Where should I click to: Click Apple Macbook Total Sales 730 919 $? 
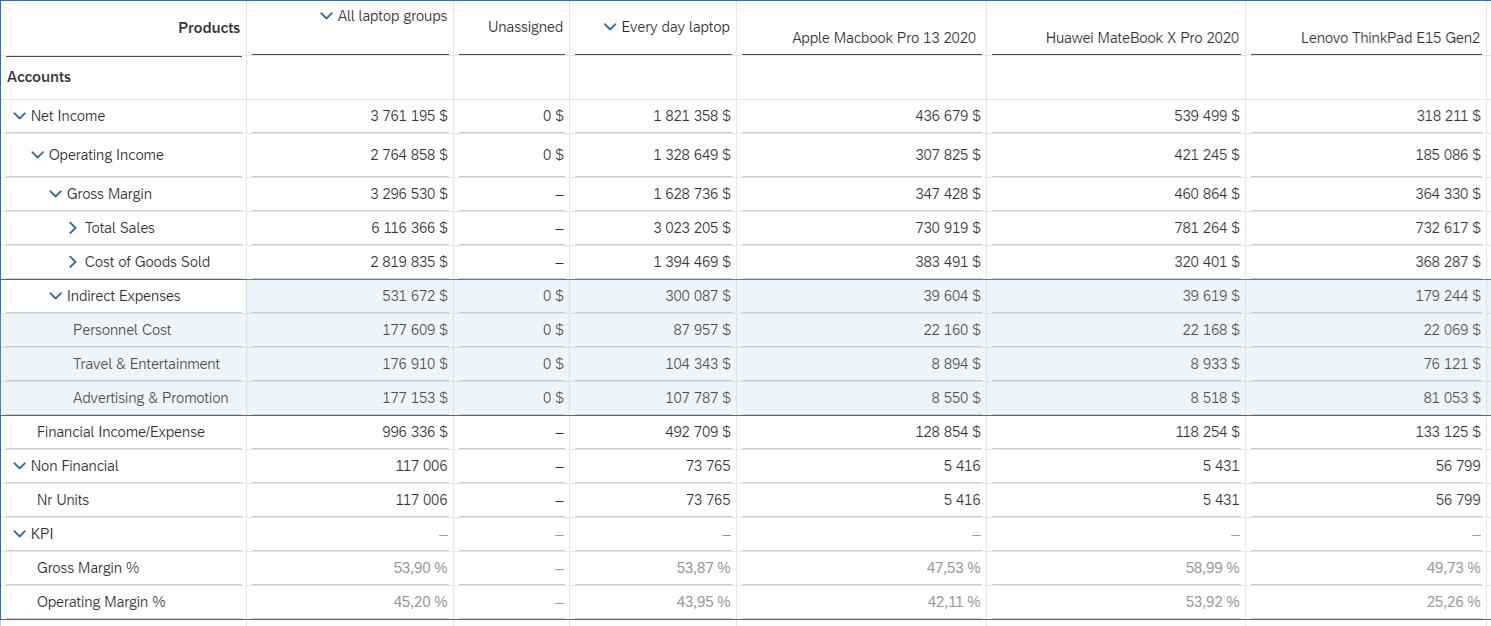(x=948, y=228)
